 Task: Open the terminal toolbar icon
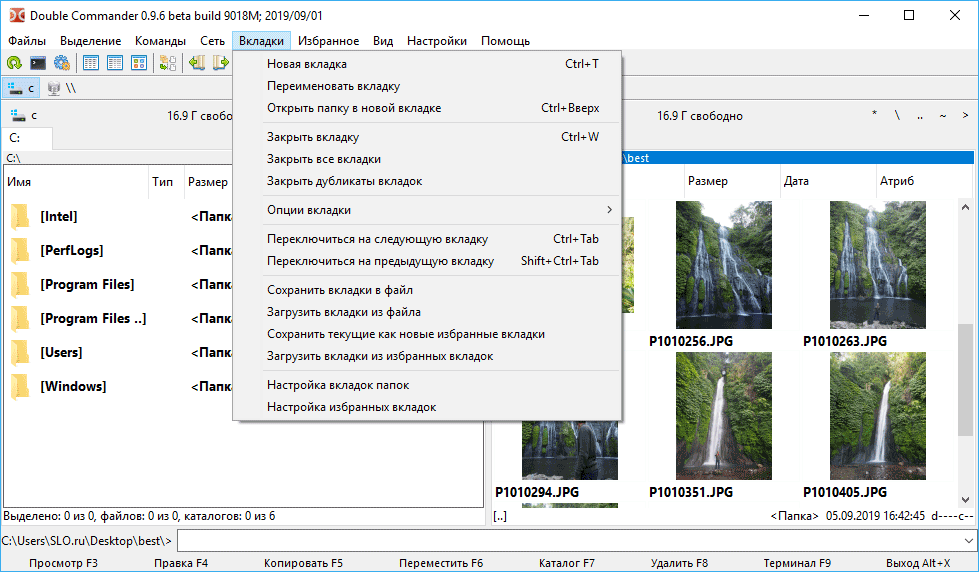click(38, 63)
